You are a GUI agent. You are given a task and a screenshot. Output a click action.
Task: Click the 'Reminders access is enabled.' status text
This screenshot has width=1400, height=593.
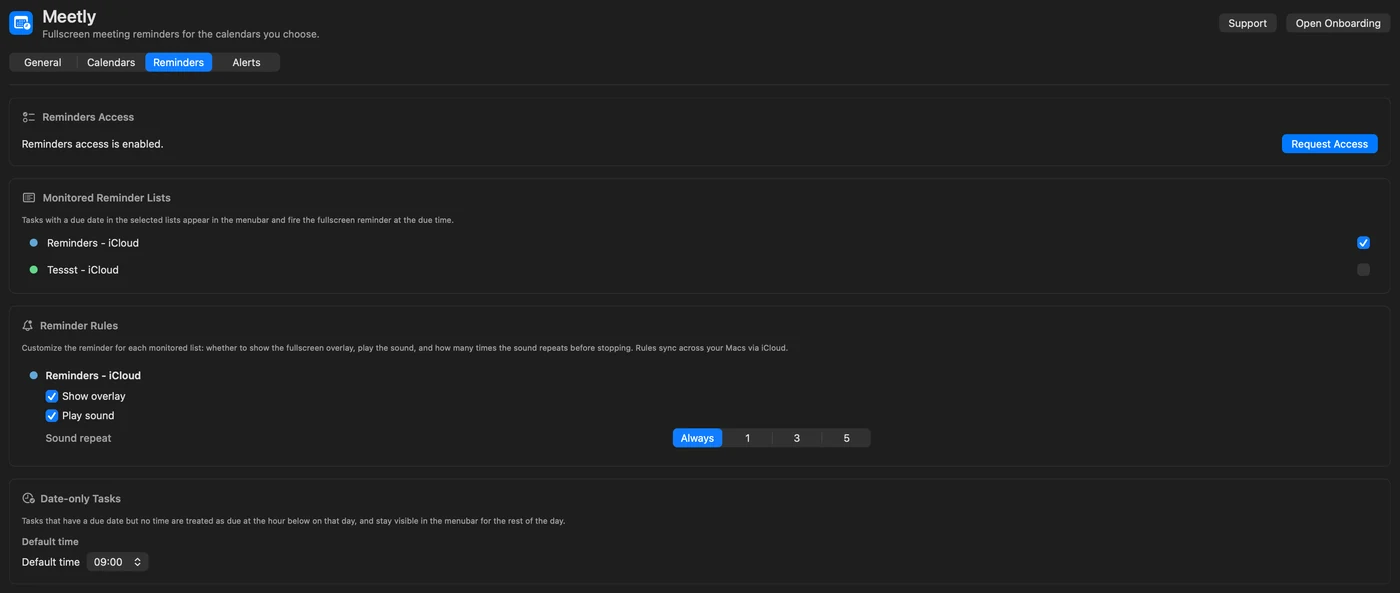(93, 144)
